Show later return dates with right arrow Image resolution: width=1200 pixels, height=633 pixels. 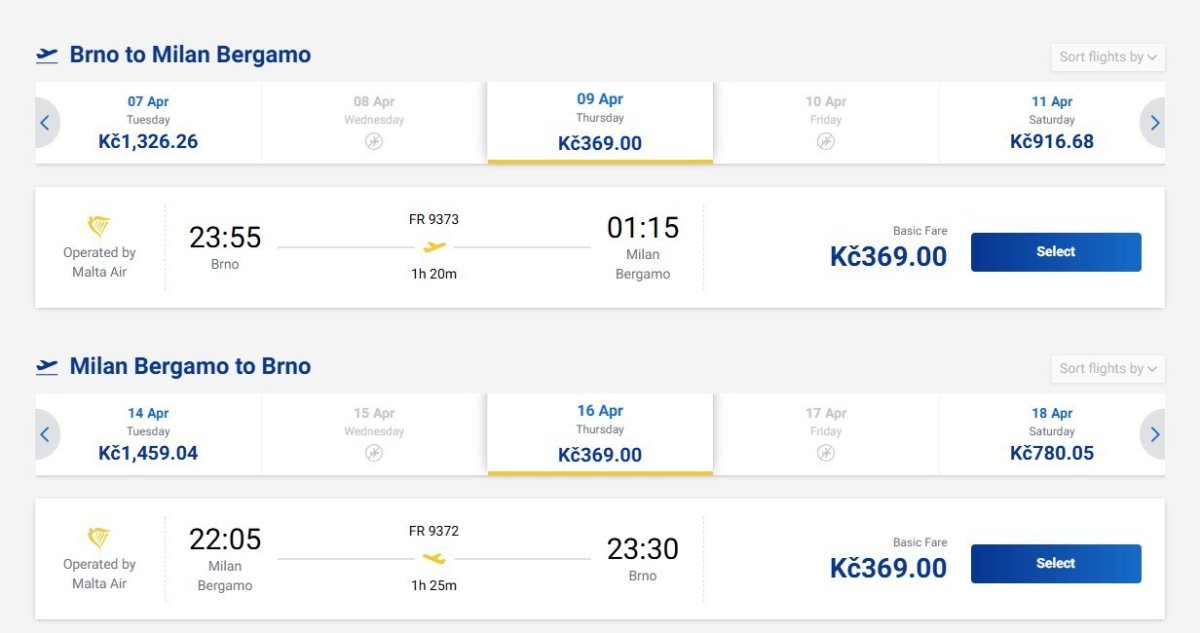1154,435
